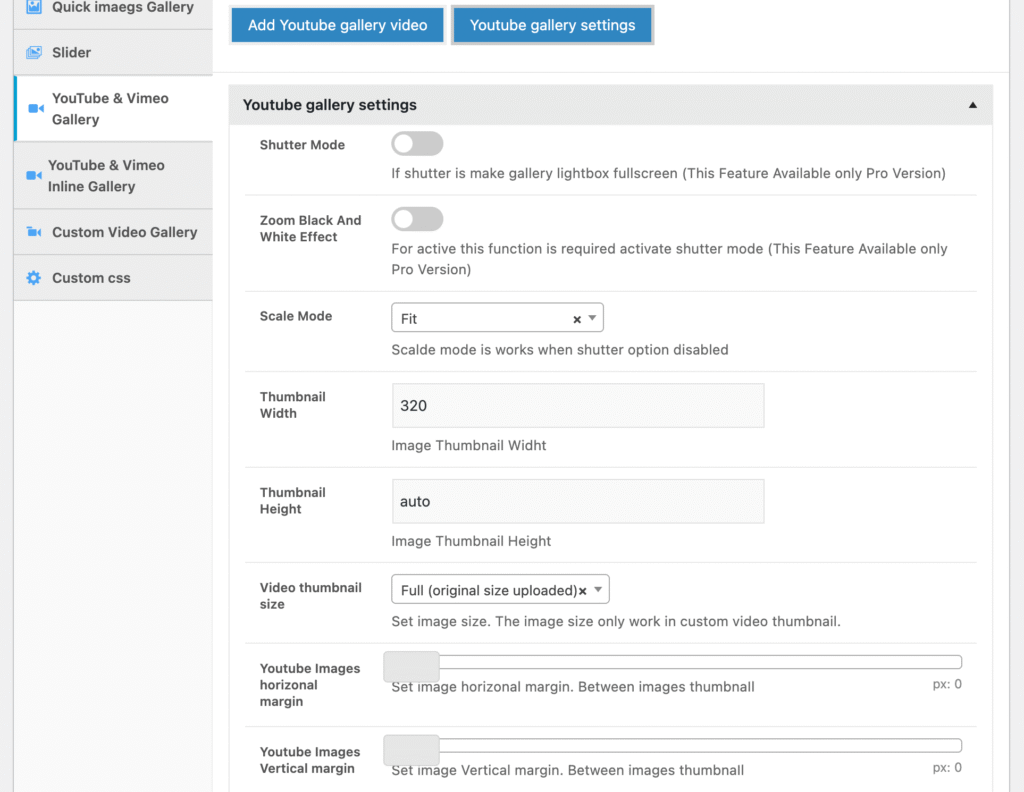
Task: Switch to Custom css tab
Action: pos(91,278)
